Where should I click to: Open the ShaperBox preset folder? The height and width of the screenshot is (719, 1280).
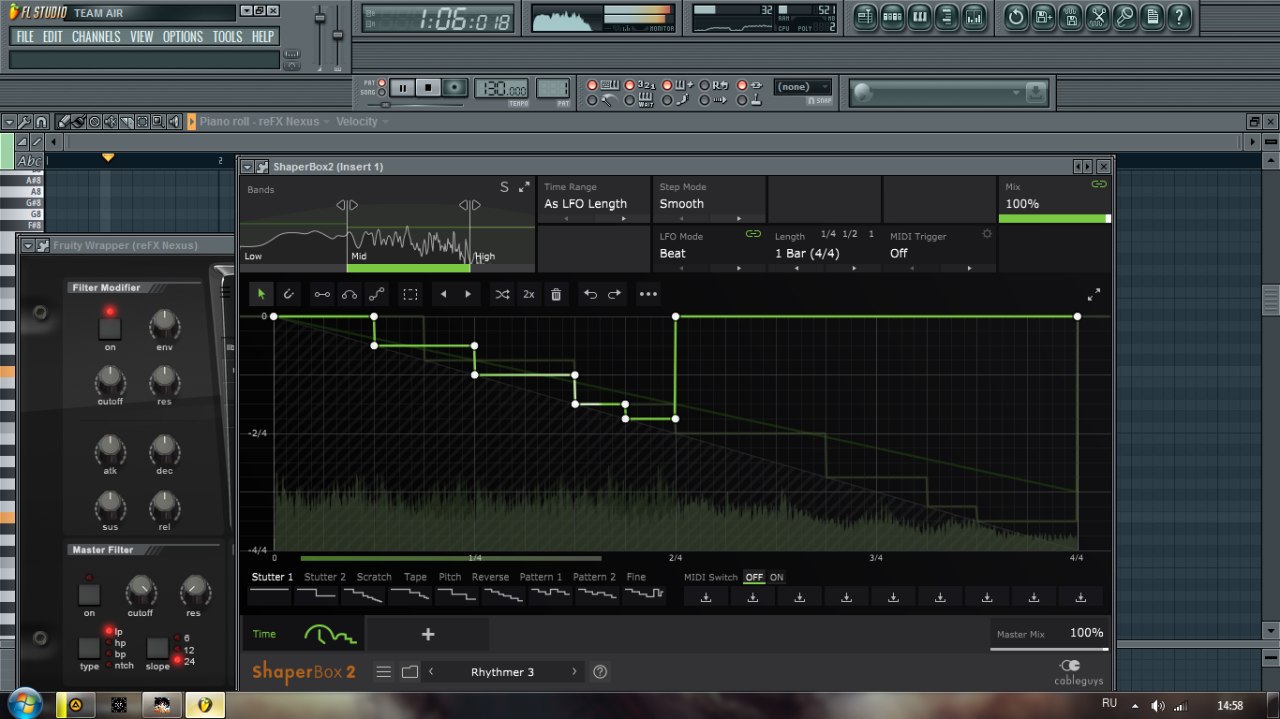point(409,672)
